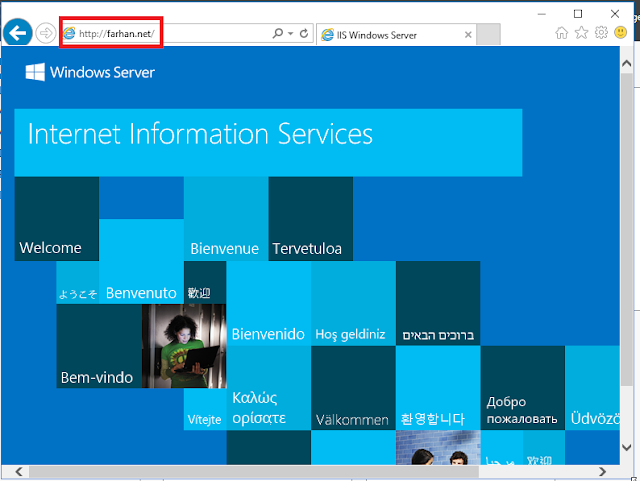Click the horizontal scrollbar left arrow
Image resolution: width=640 pixels, height=481 pixels.
pyautogui.click(x=19, y=472)
